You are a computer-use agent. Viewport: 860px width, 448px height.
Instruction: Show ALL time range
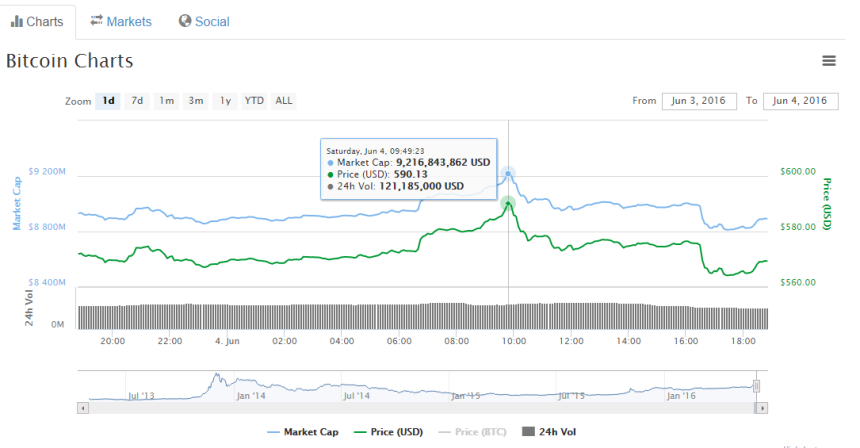284,101
